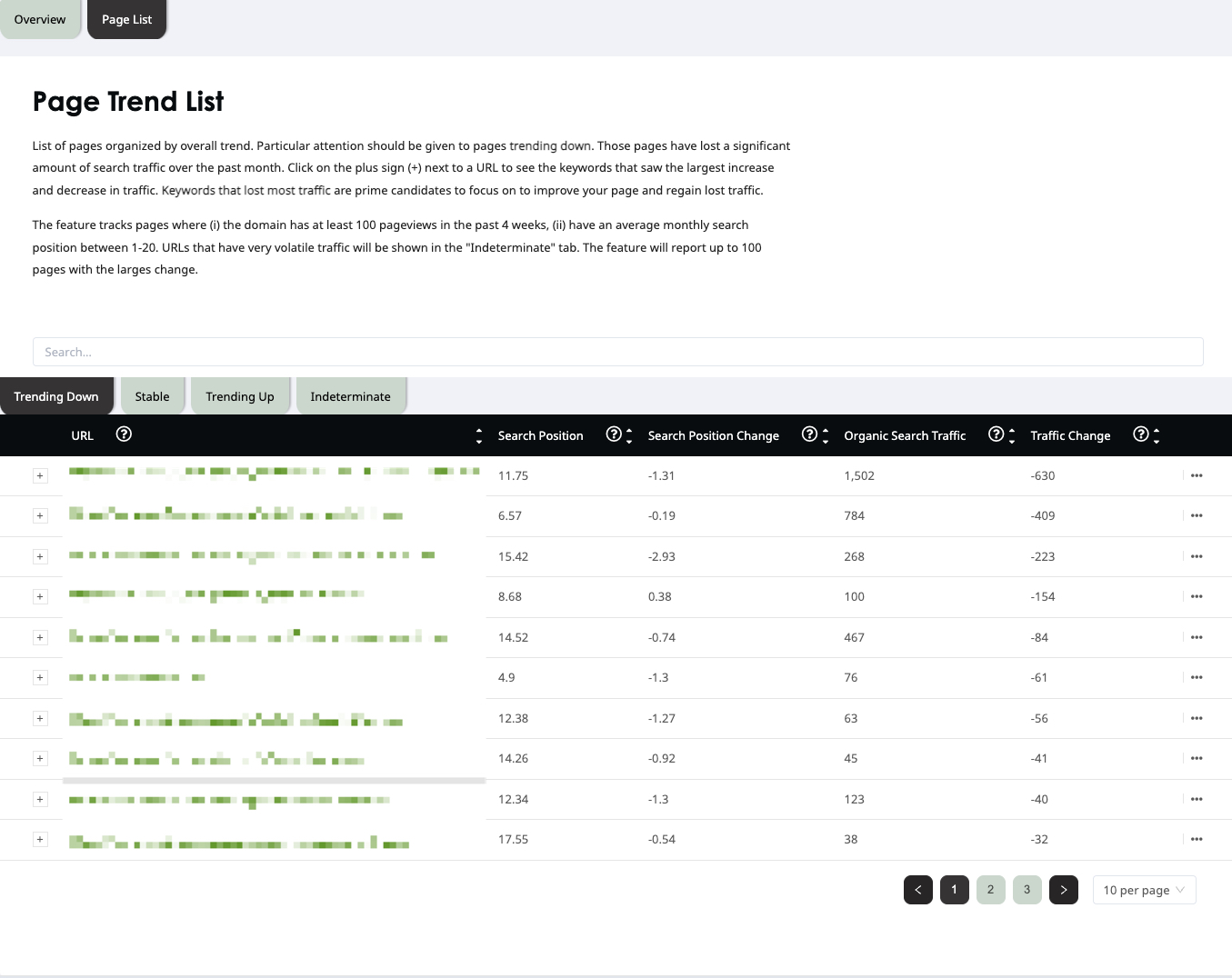
Task: Sort by Traffic Change column arrows
Action: click(x=1157, y=435)
